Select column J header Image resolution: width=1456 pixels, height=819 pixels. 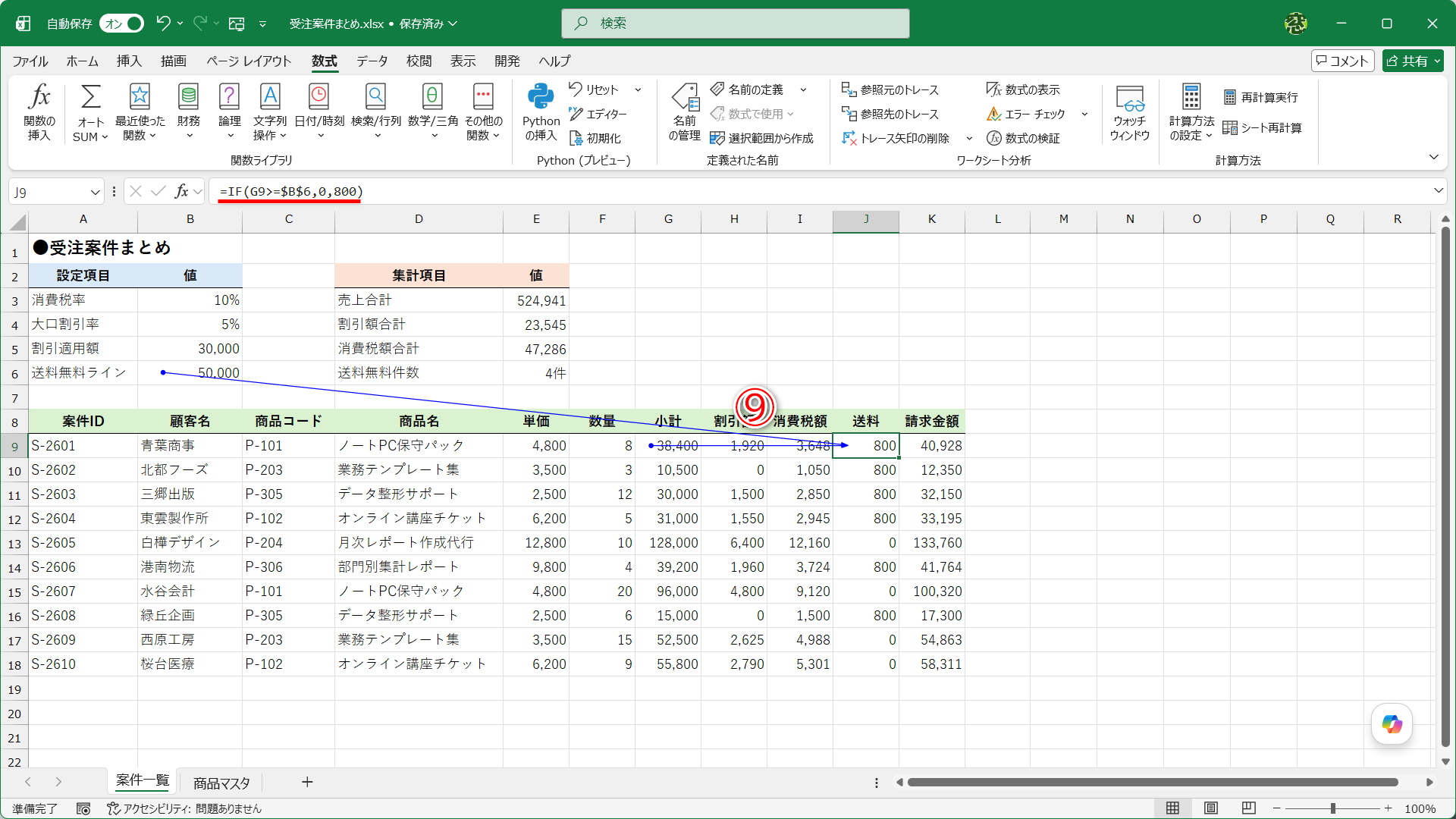tap(866, 219)
